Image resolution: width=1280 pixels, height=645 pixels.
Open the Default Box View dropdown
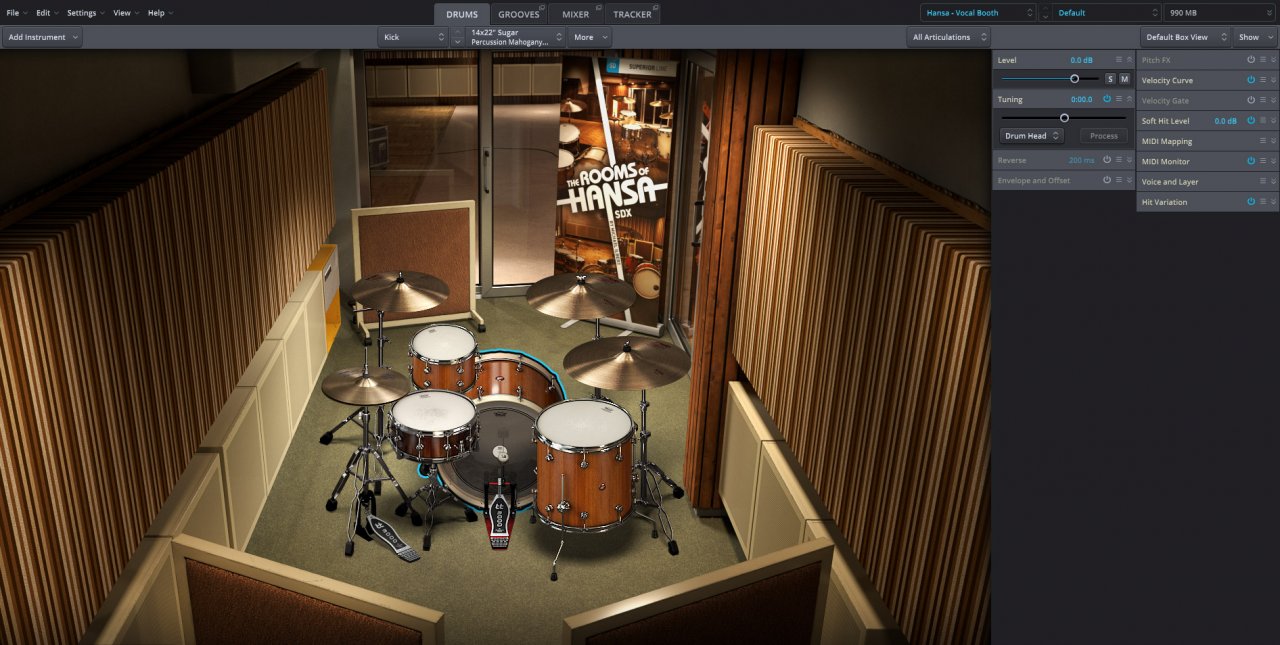point(1186,37)
